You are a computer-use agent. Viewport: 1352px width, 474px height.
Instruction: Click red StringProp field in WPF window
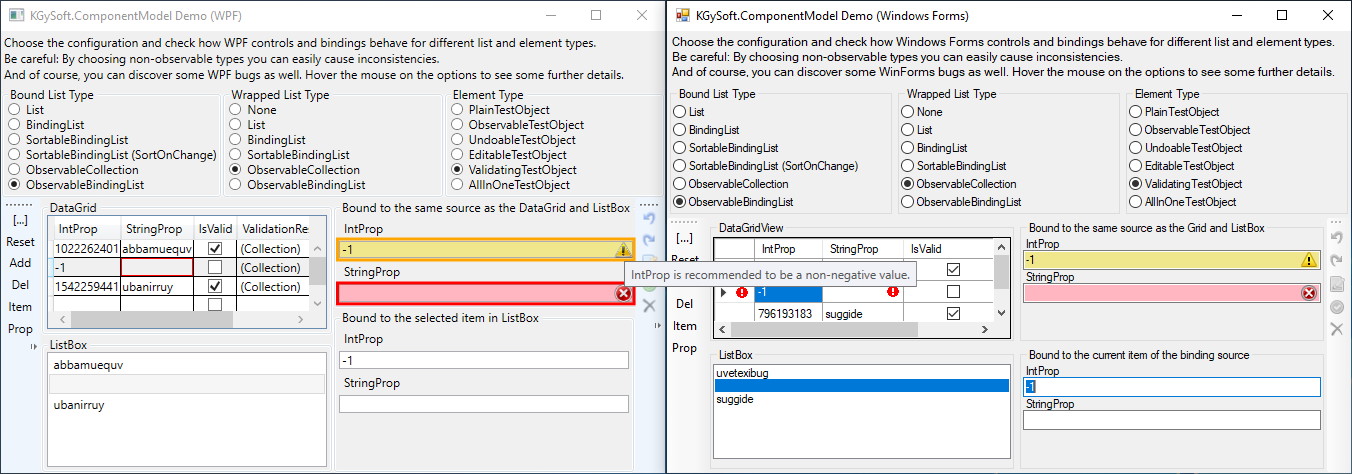click(x=486, y=293)
